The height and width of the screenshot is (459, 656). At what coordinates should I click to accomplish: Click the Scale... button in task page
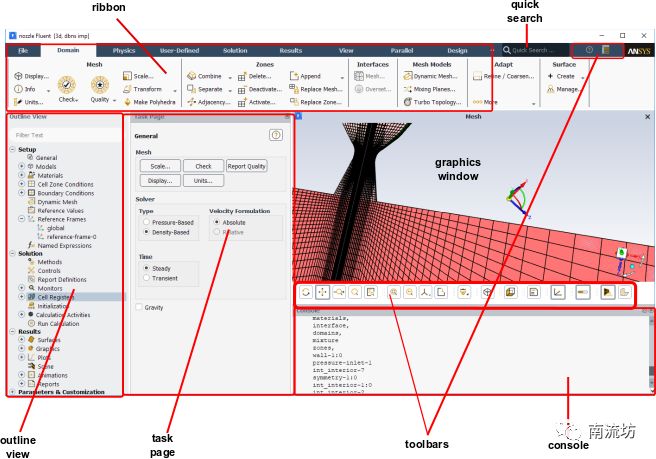(159, 166)
